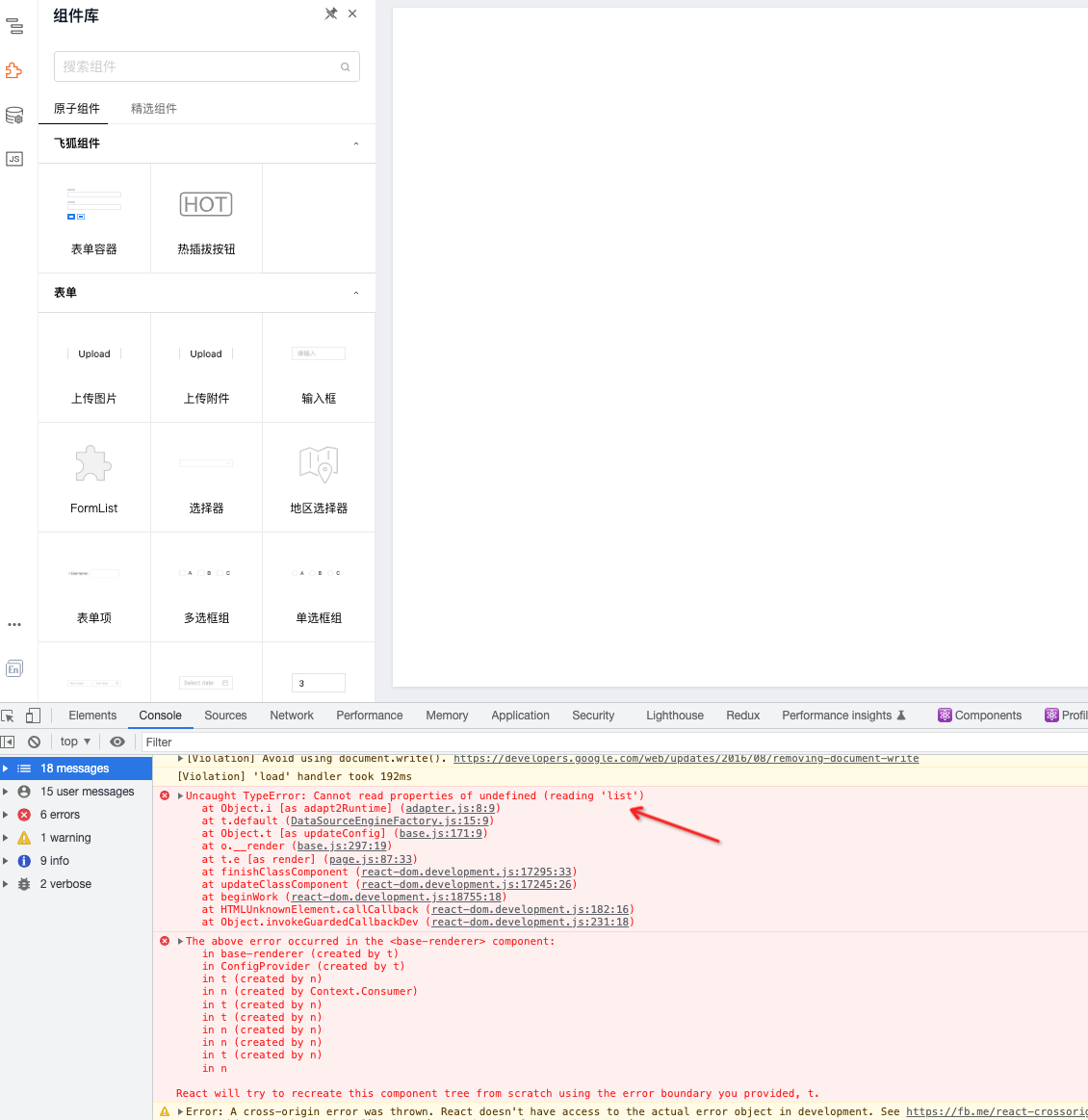This screenshot has height=1120, width=1088.
Task: Open the Console DevTools tab
Action: (x=160, y=716)
